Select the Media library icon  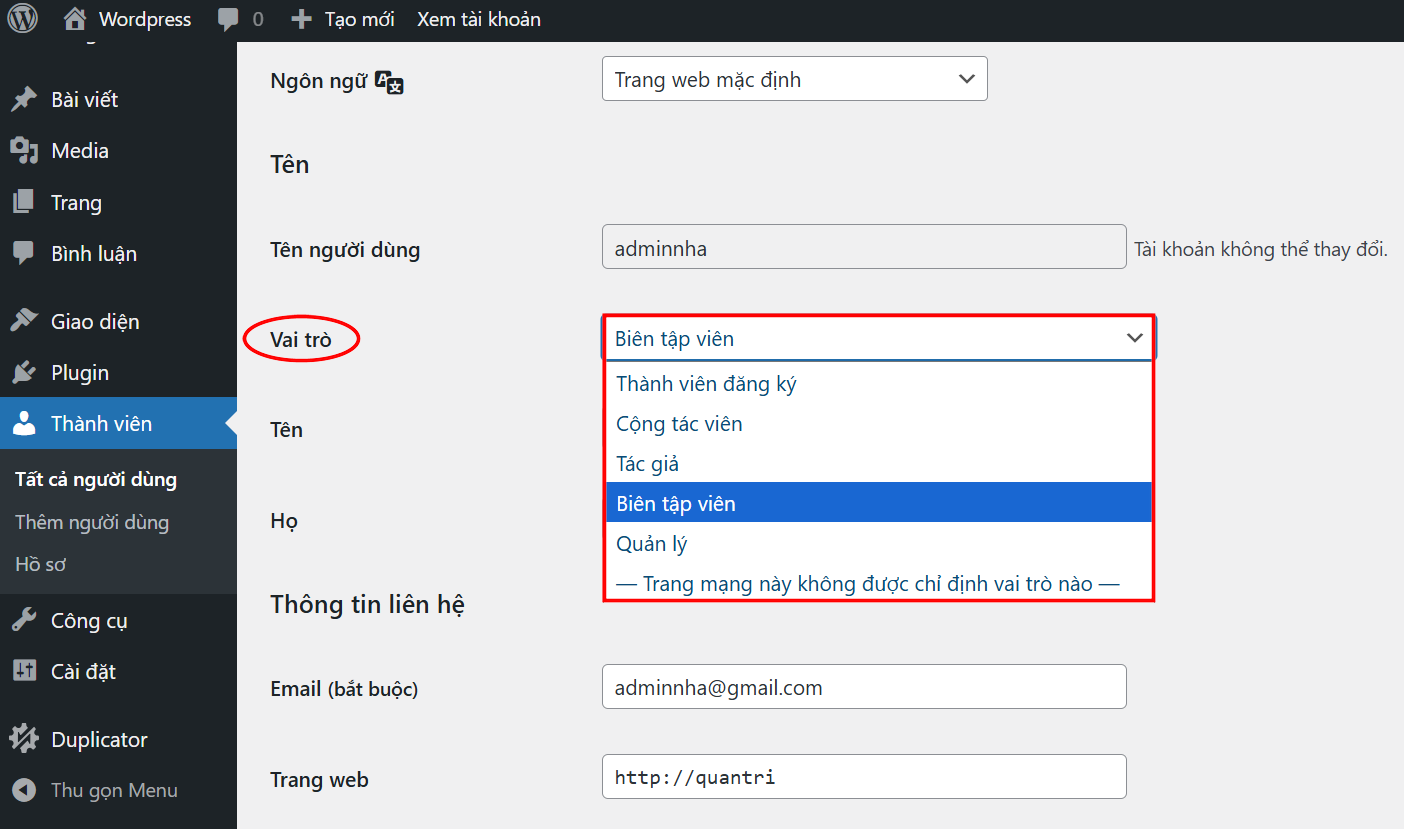(27, 150)
